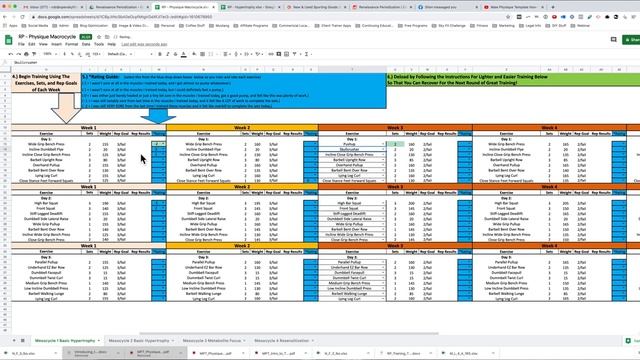Click the browser back button
The height and width of the screenshot is (360, 640).
[x=5, y=17]
